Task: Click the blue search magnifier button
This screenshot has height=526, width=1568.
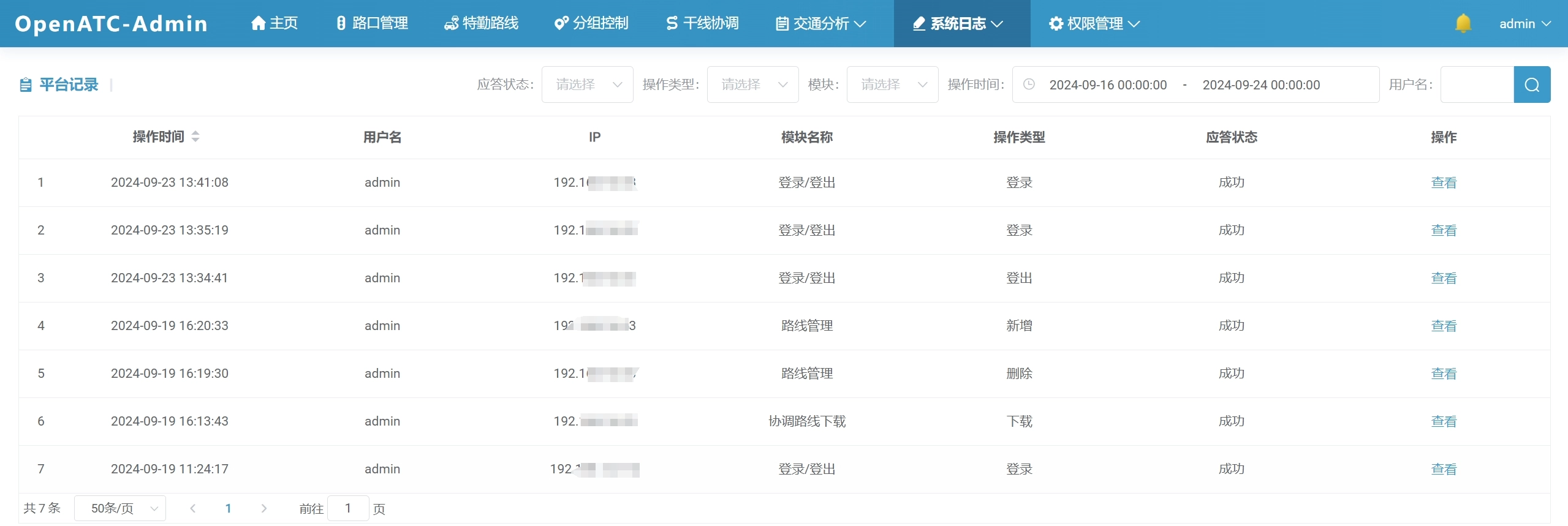Action: (x=1531, y=85)
